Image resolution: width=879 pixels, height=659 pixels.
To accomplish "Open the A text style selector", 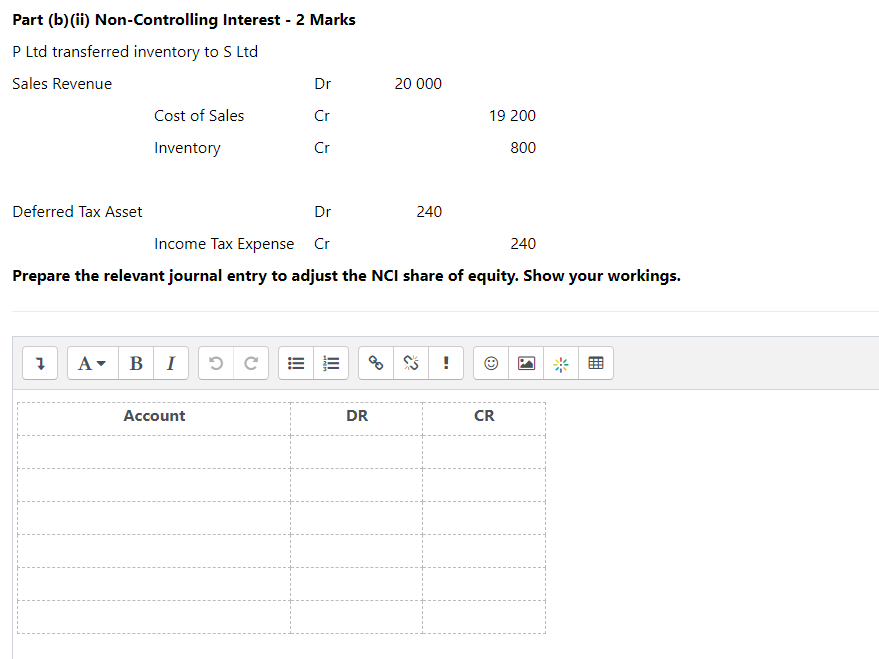I will point(85,363).
